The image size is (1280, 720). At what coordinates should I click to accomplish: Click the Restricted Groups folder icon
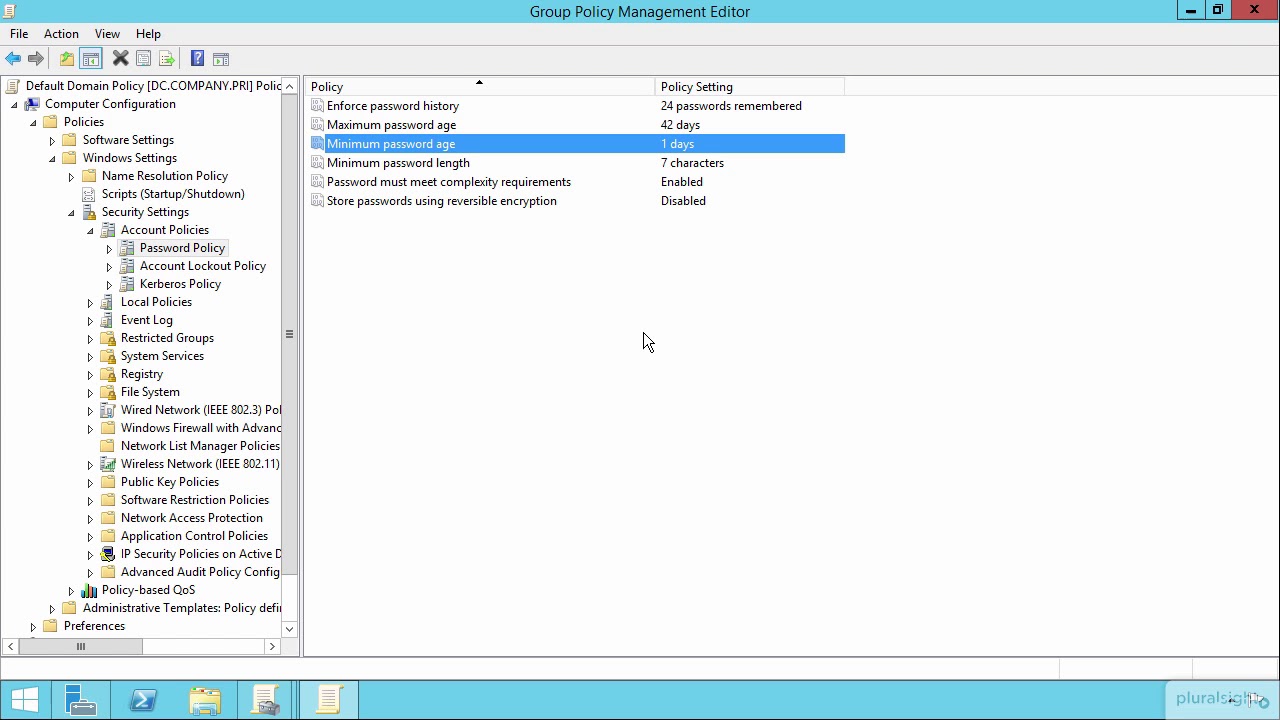click(x=107, y=338)
